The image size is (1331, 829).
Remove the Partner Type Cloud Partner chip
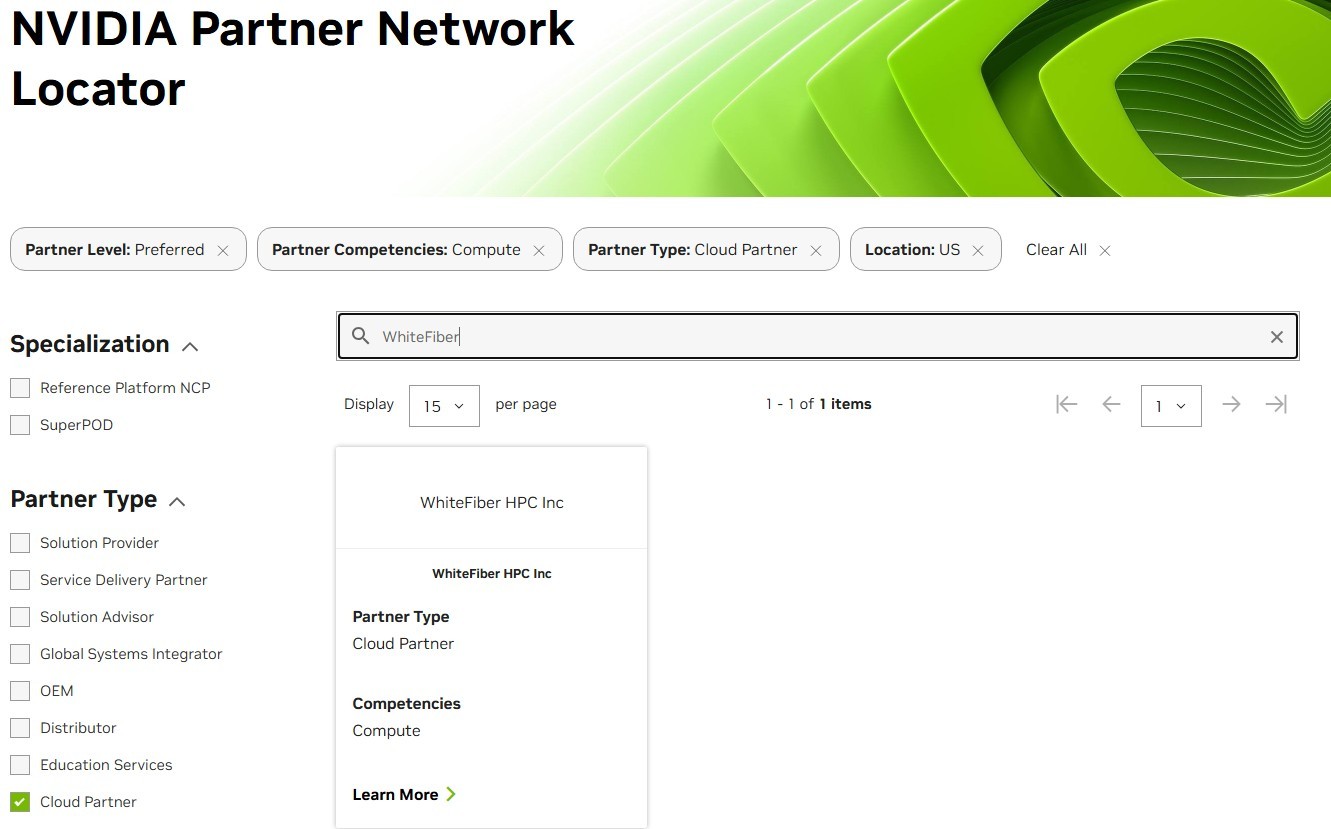coord(816,251)
